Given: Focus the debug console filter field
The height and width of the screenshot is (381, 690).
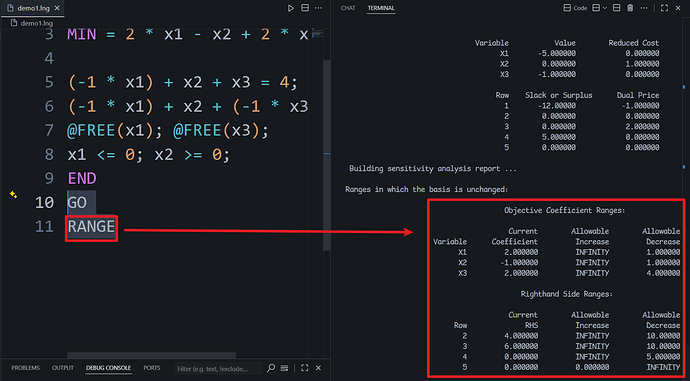Looking at the screenshot, I should [x=219, y=368].
